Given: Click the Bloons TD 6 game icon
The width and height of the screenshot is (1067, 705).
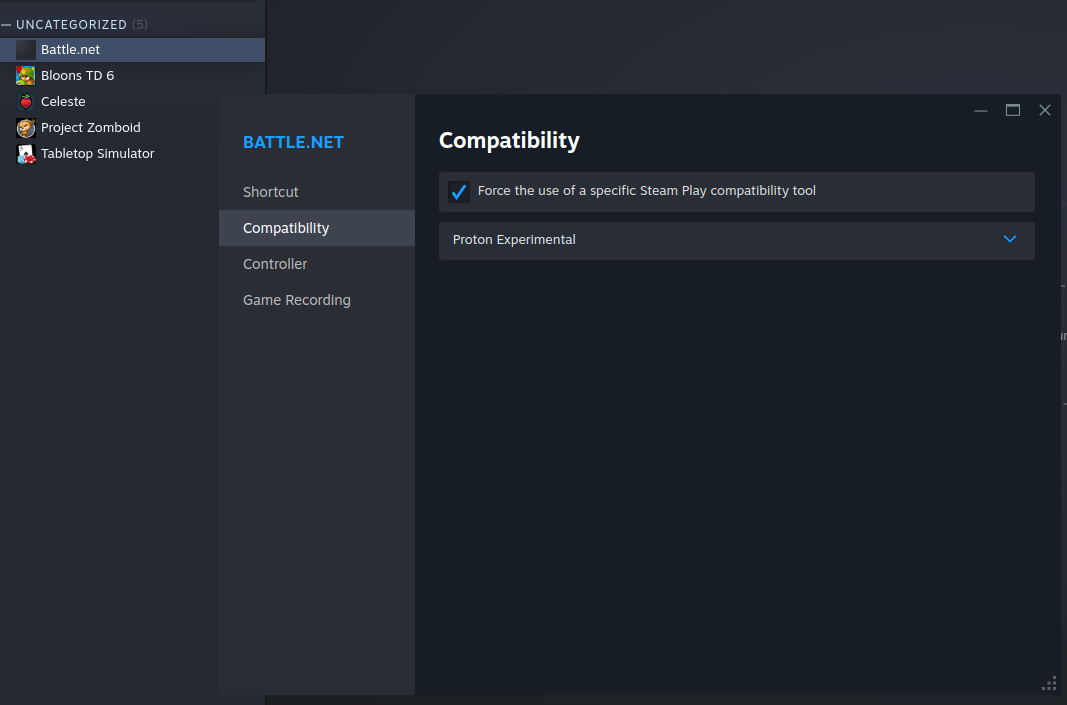Looking at the screenshot, I should [x=26, y=76].
